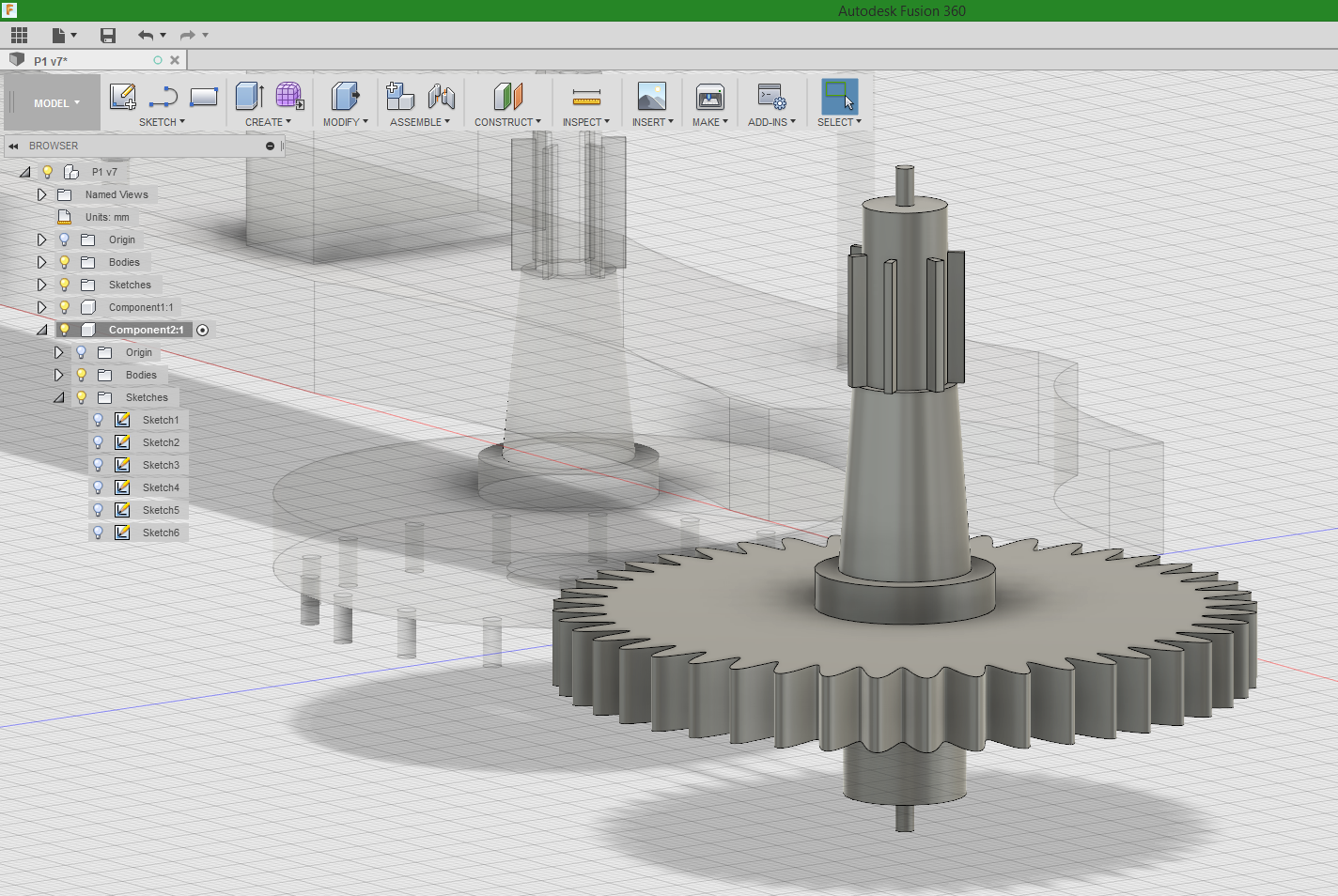Activate Component2:1 radio button
The image size is (1338, 896).
click(203, 330)
